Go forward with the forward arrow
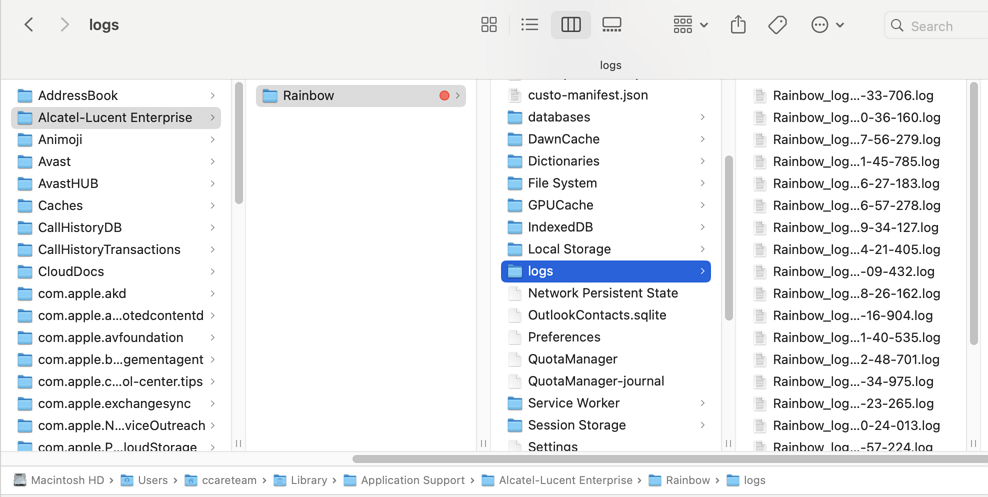 [x=64, y=25]
